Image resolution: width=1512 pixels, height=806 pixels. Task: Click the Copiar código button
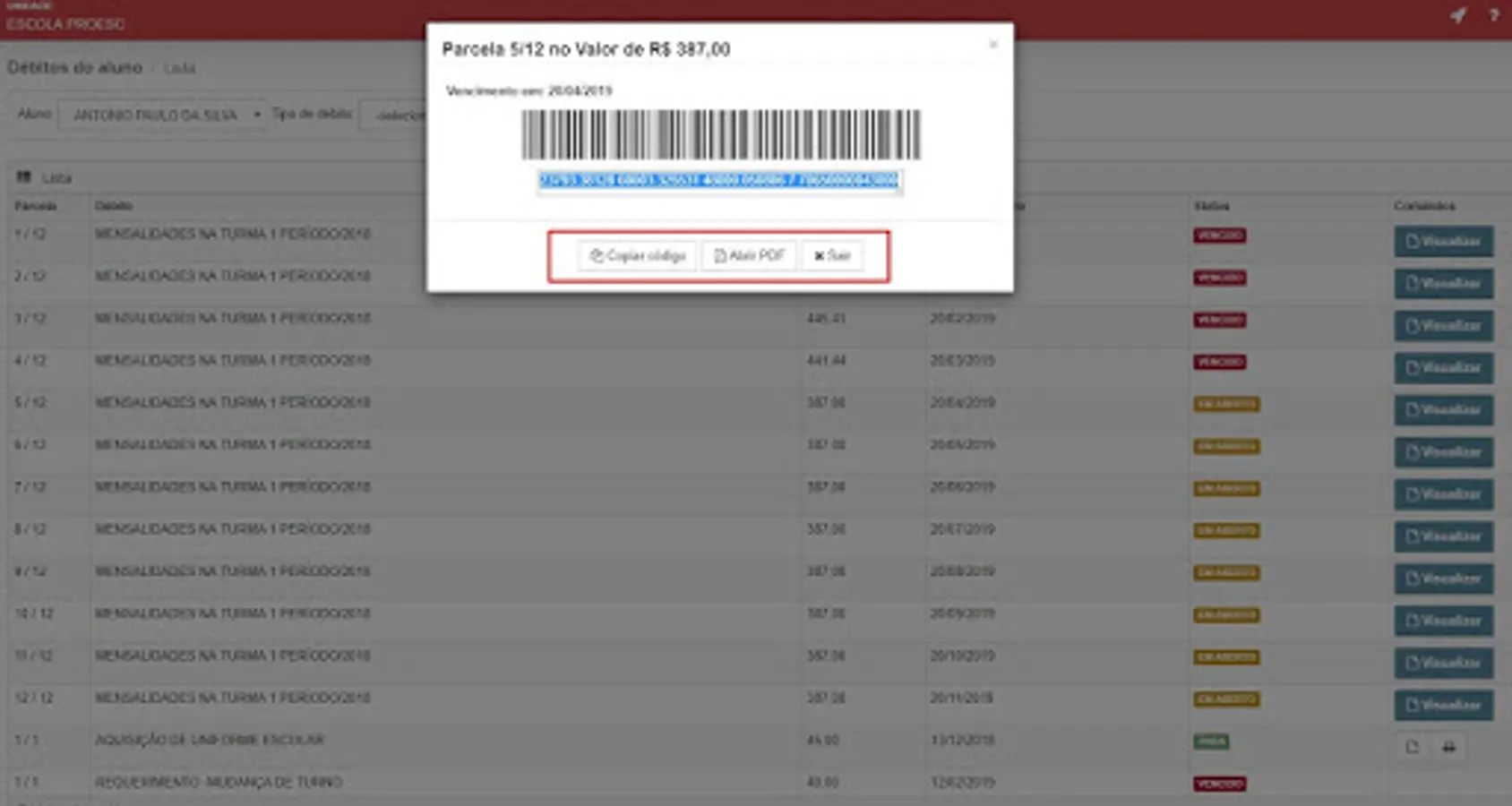[638, 256]
